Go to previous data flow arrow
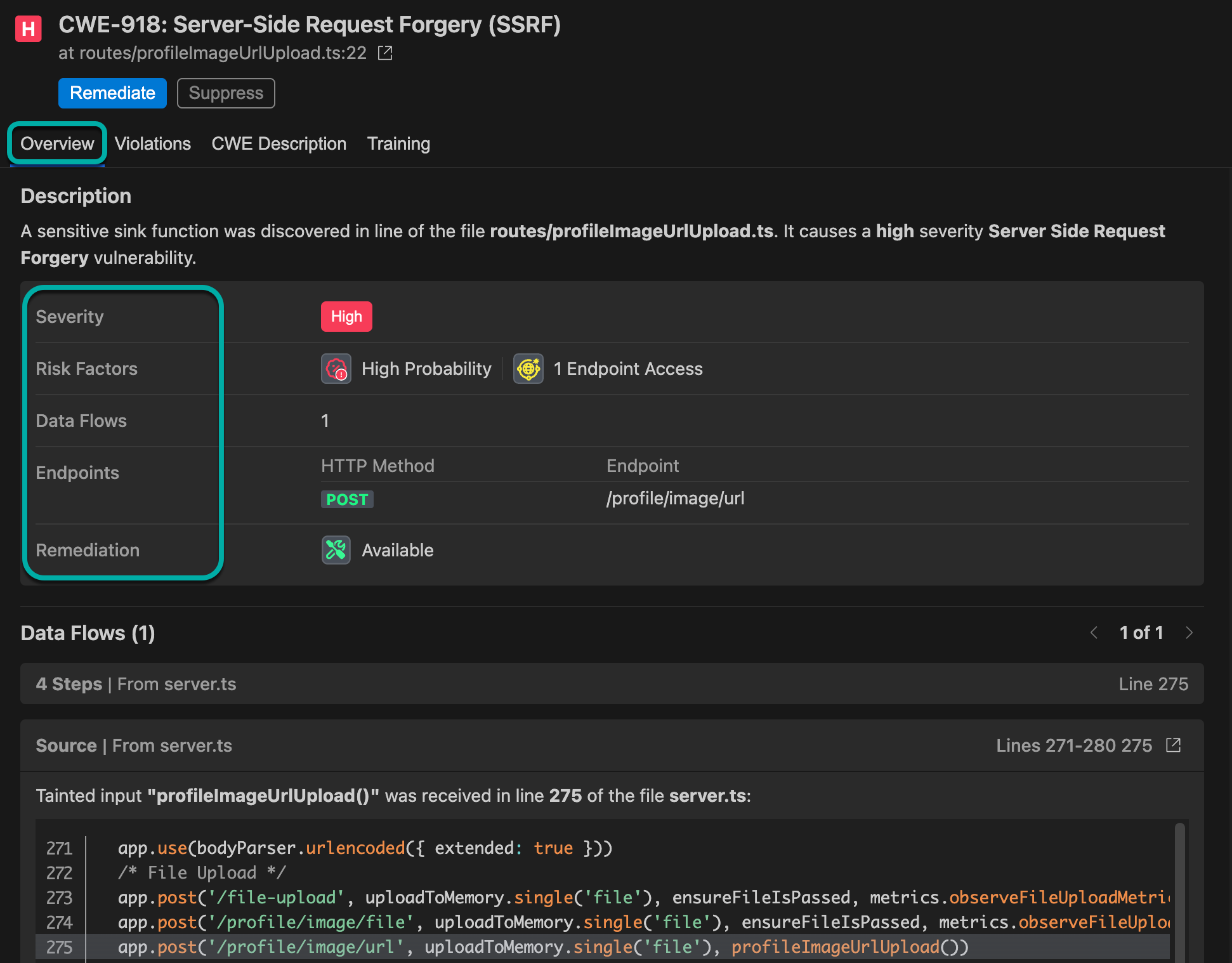Viewport: 1232px width, 963px height. click(x=1094, y=632)
